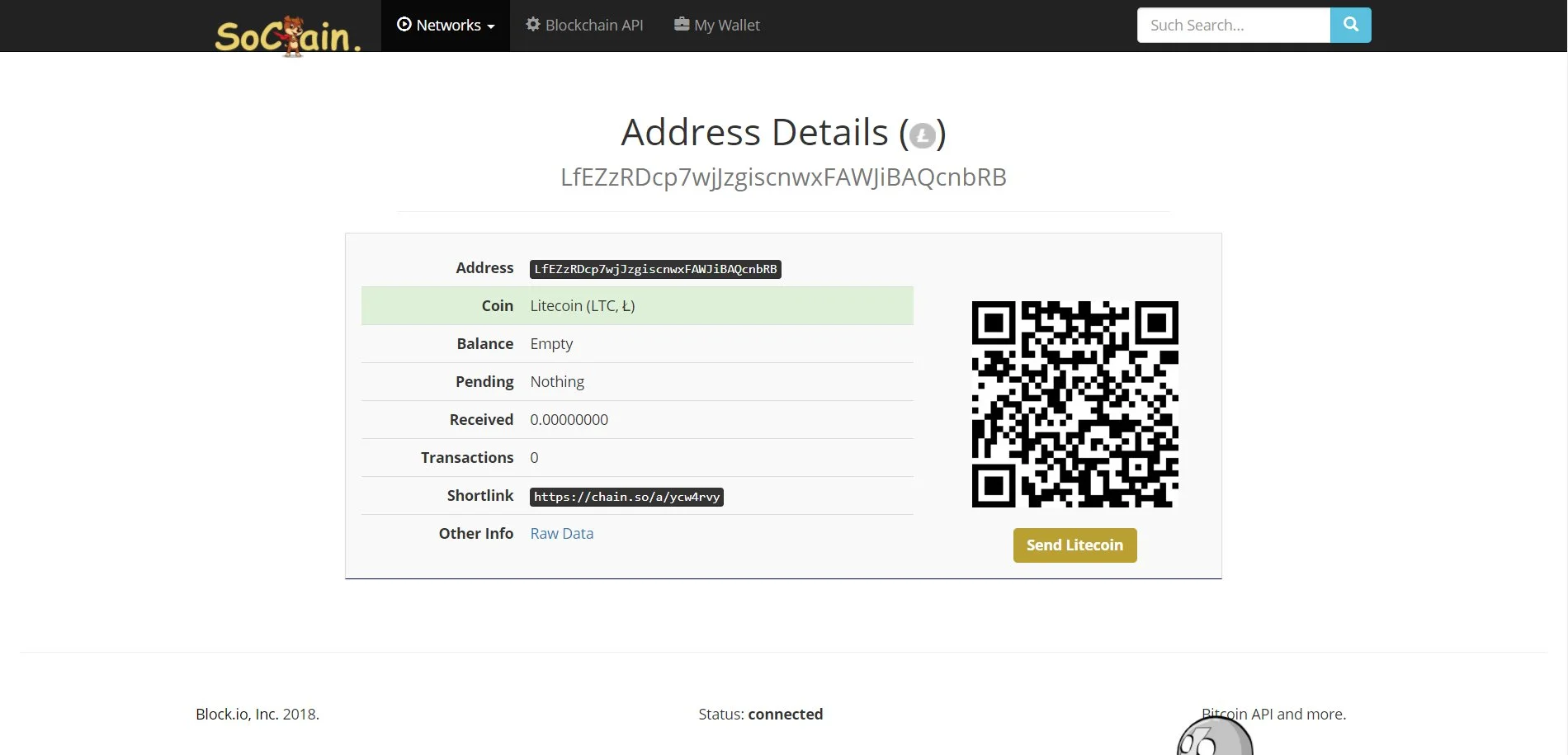
Task: Click the Transactions count 0
Action: [534, 458]
